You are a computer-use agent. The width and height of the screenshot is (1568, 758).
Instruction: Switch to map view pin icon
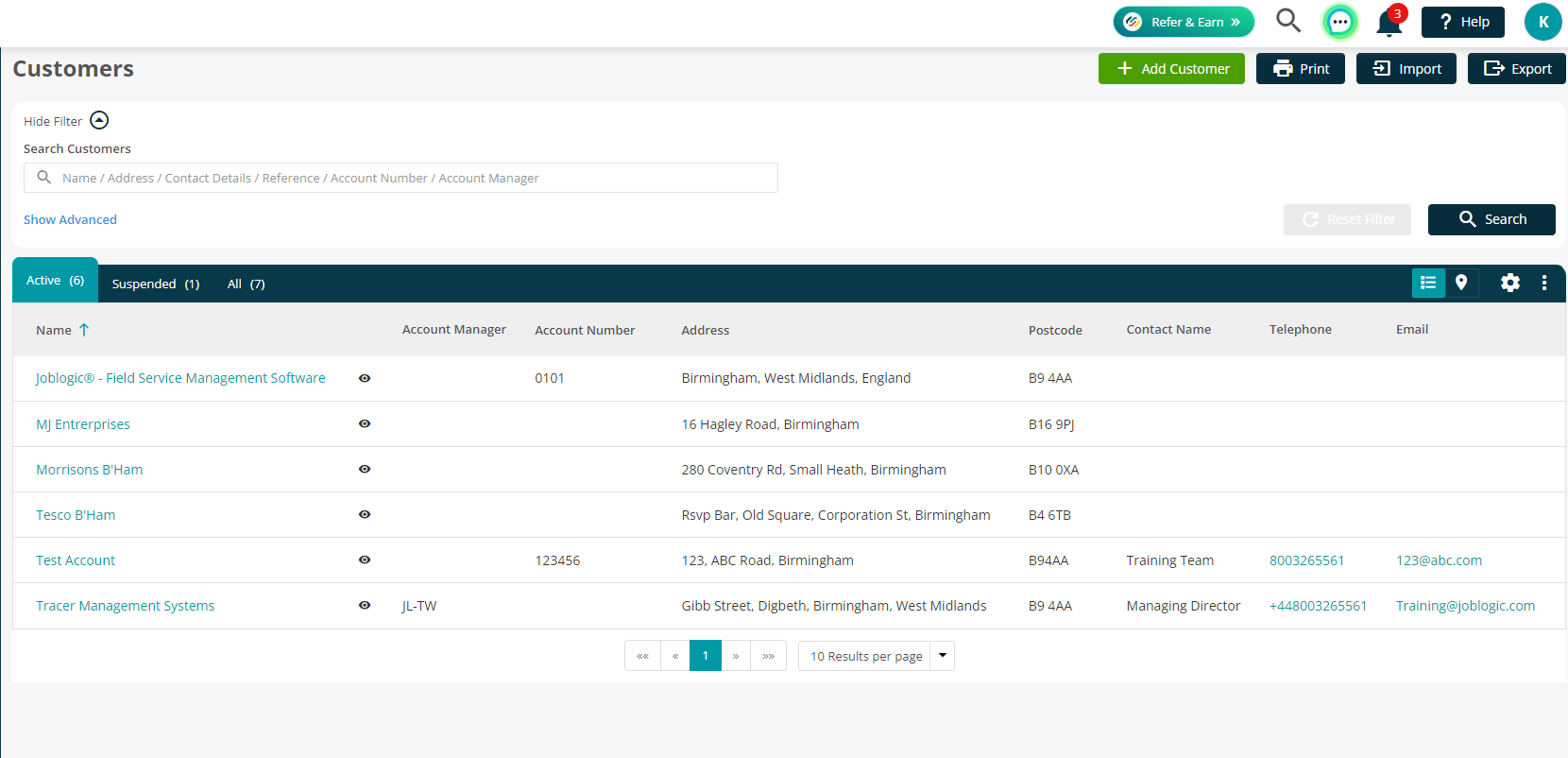(1461, 283)
